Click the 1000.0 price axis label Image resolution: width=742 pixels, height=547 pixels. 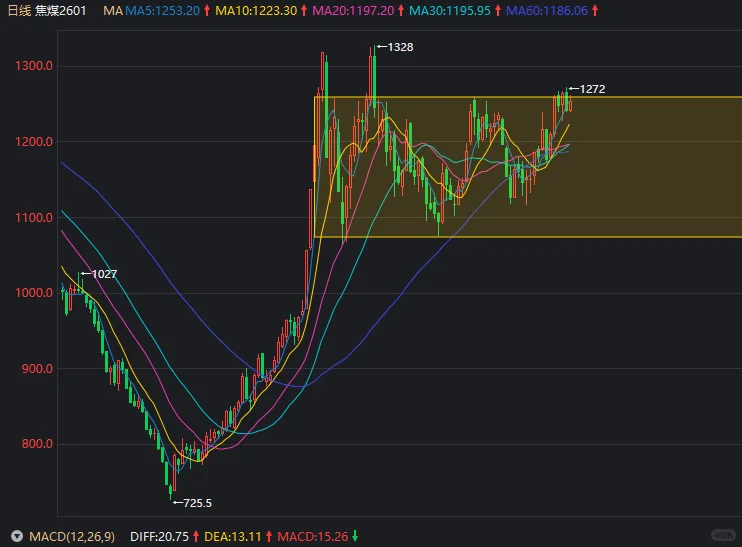click(x=34, y=293)
